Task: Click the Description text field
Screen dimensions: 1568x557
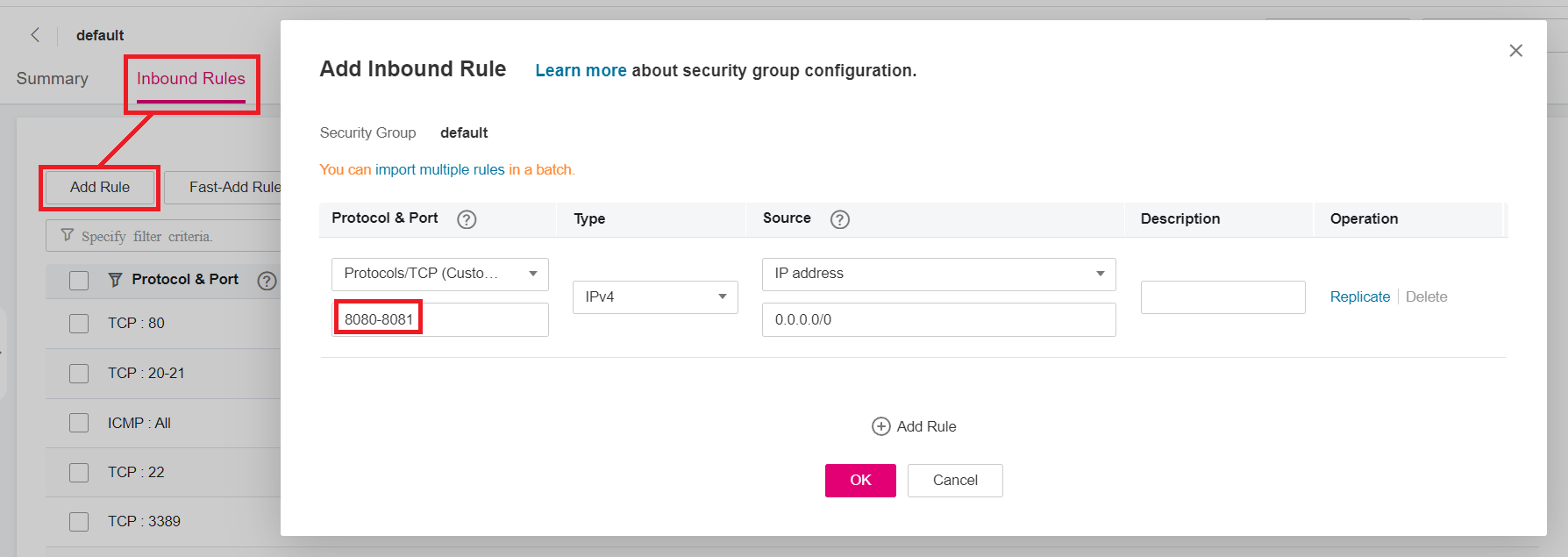Action: click(x=1222, y=297)
